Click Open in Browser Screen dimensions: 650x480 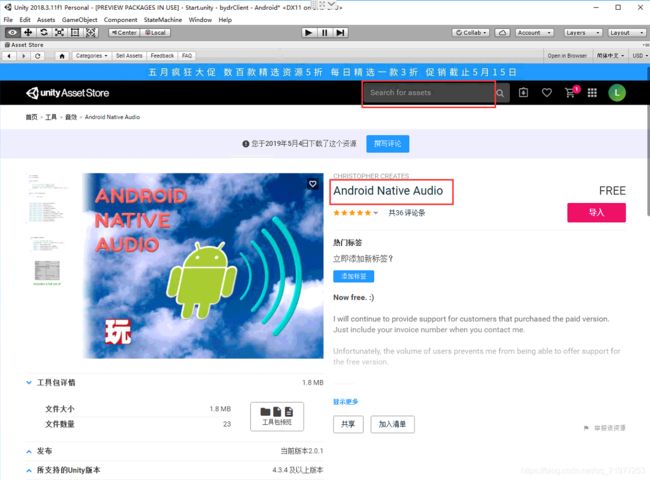(567, 56)
